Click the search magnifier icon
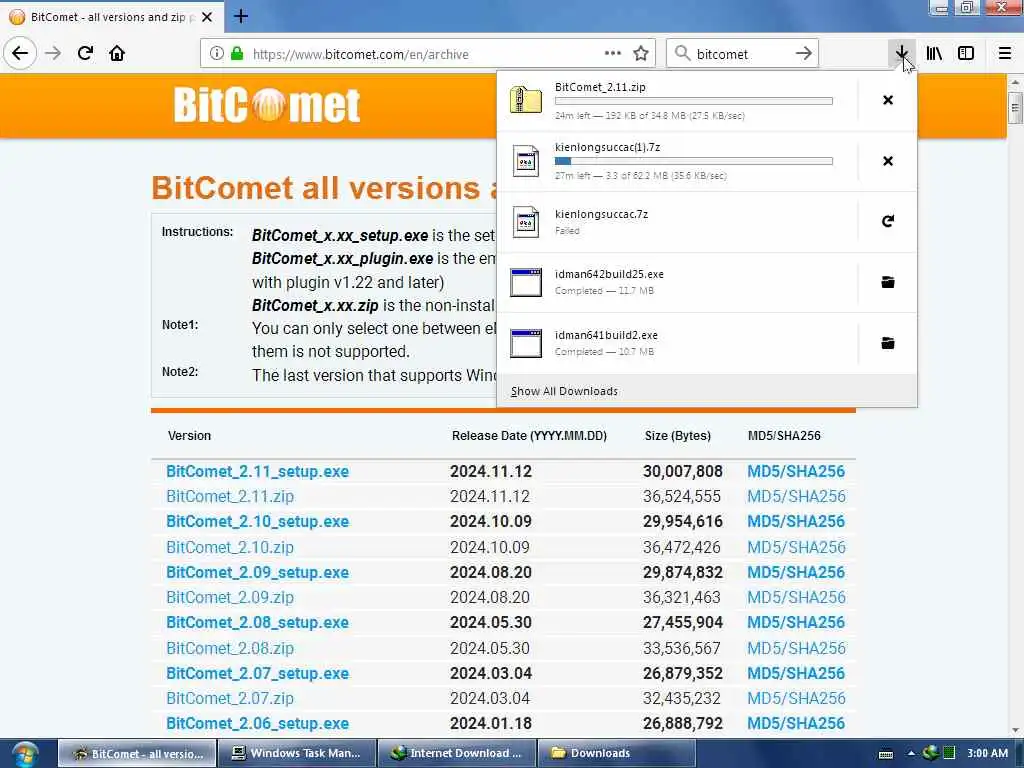 point(682,54)
